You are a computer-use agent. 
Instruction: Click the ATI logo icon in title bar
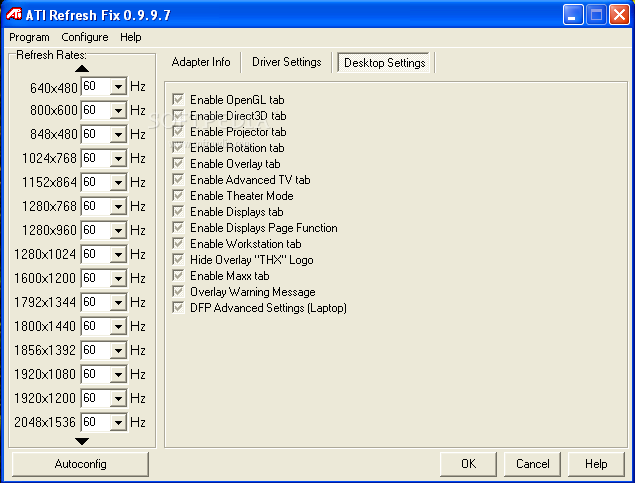pyautogui.click(x=14, y=14)
